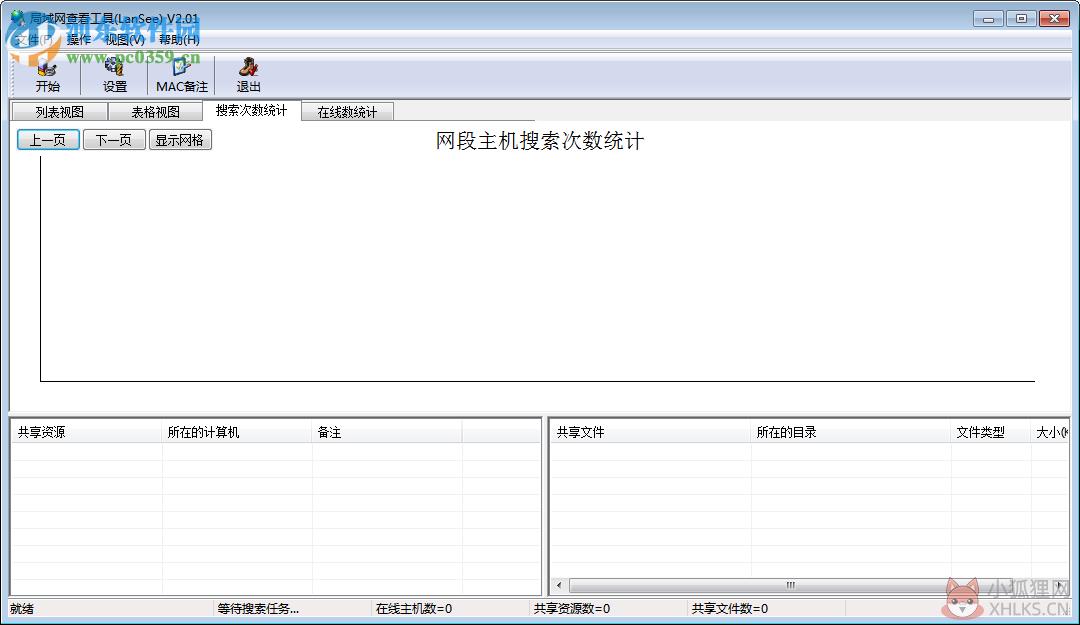Click the 文件类型 column header
1080x625 pixels.
990,432
